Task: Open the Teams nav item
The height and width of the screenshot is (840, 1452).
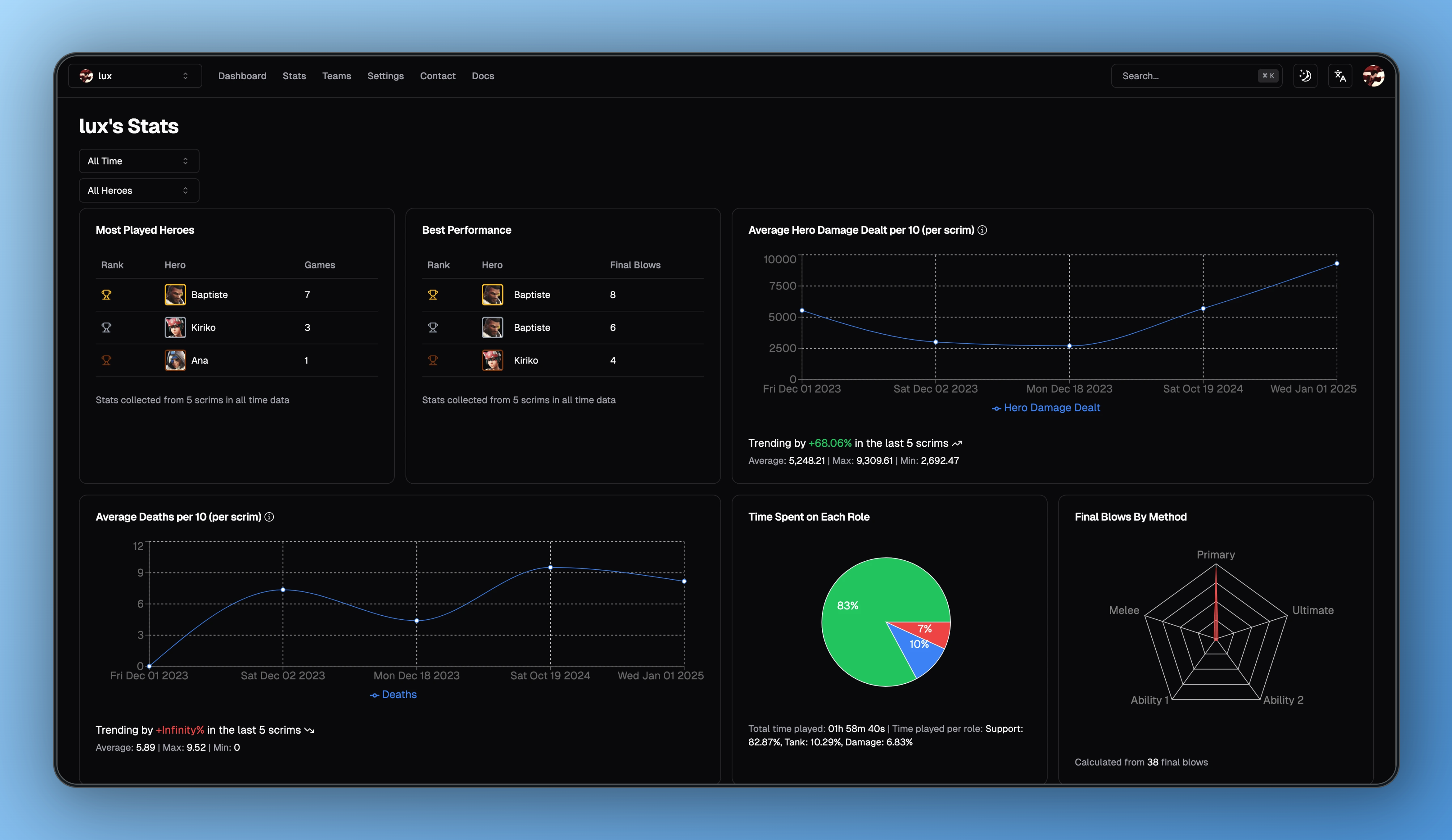Action: tap(336, 76)
